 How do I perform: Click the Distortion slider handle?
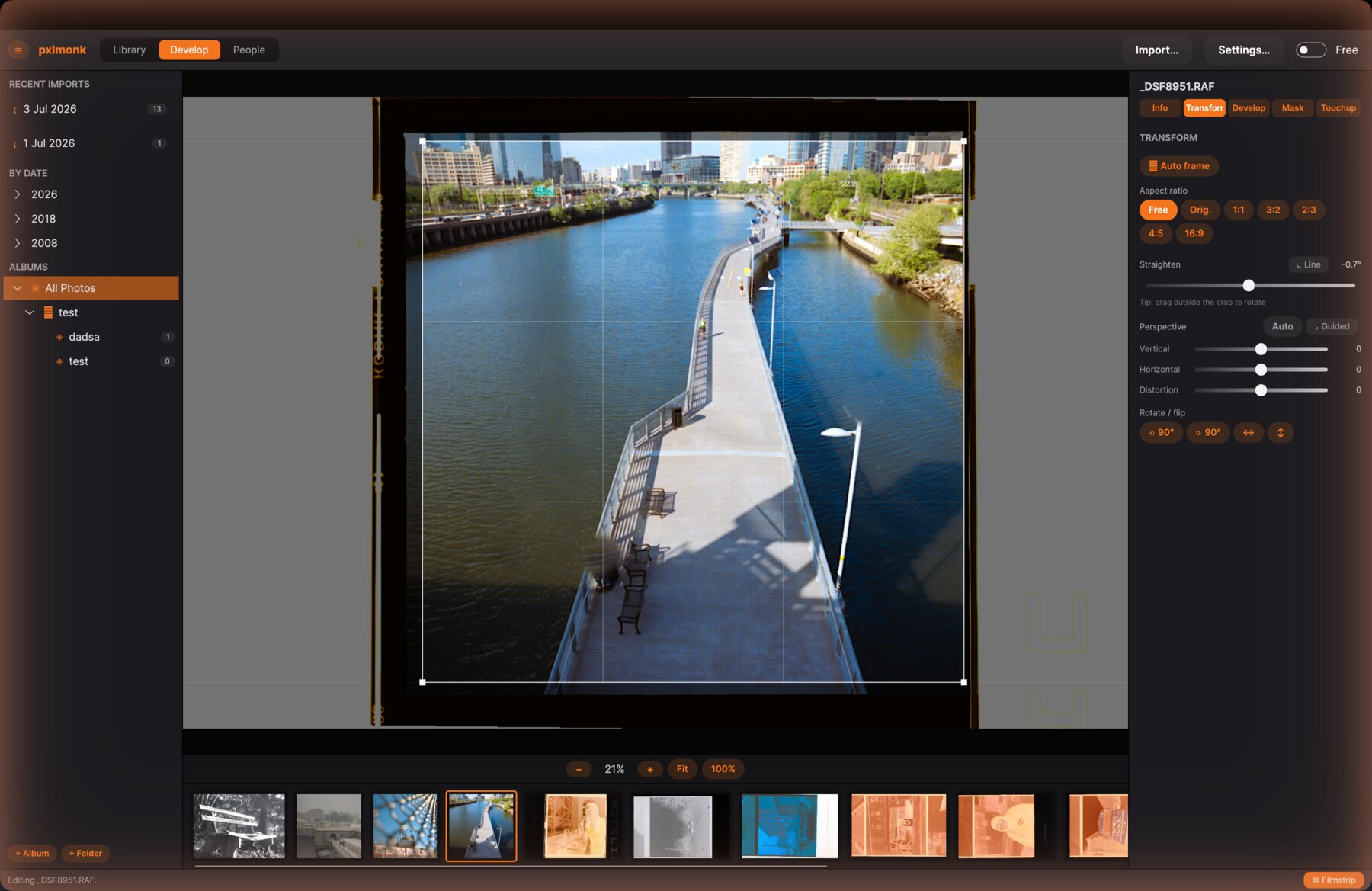(x=1261, y=390)
